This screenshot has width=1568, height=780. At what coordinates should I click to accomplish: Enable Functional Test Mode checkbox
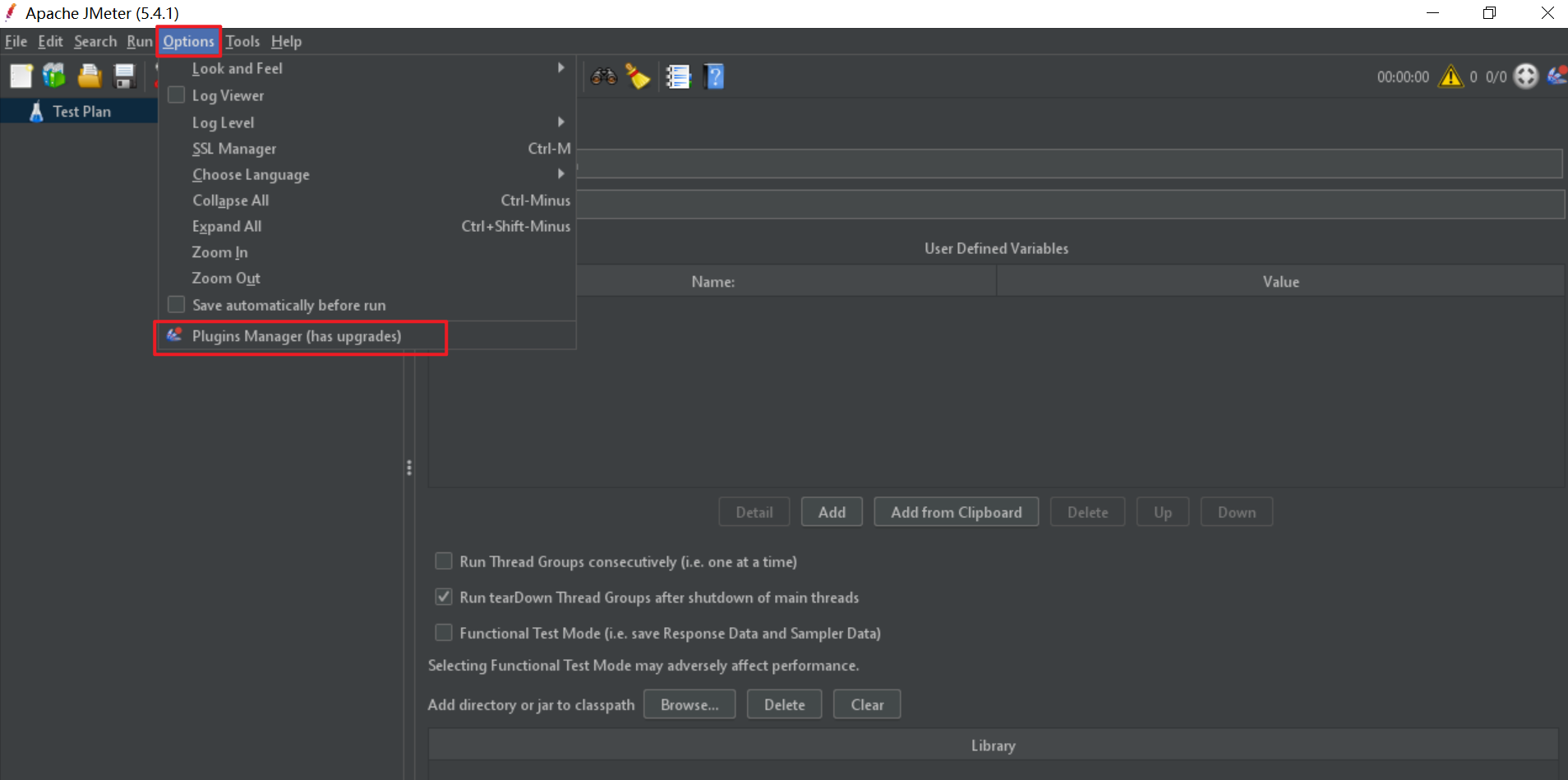[x=444, y=632]
